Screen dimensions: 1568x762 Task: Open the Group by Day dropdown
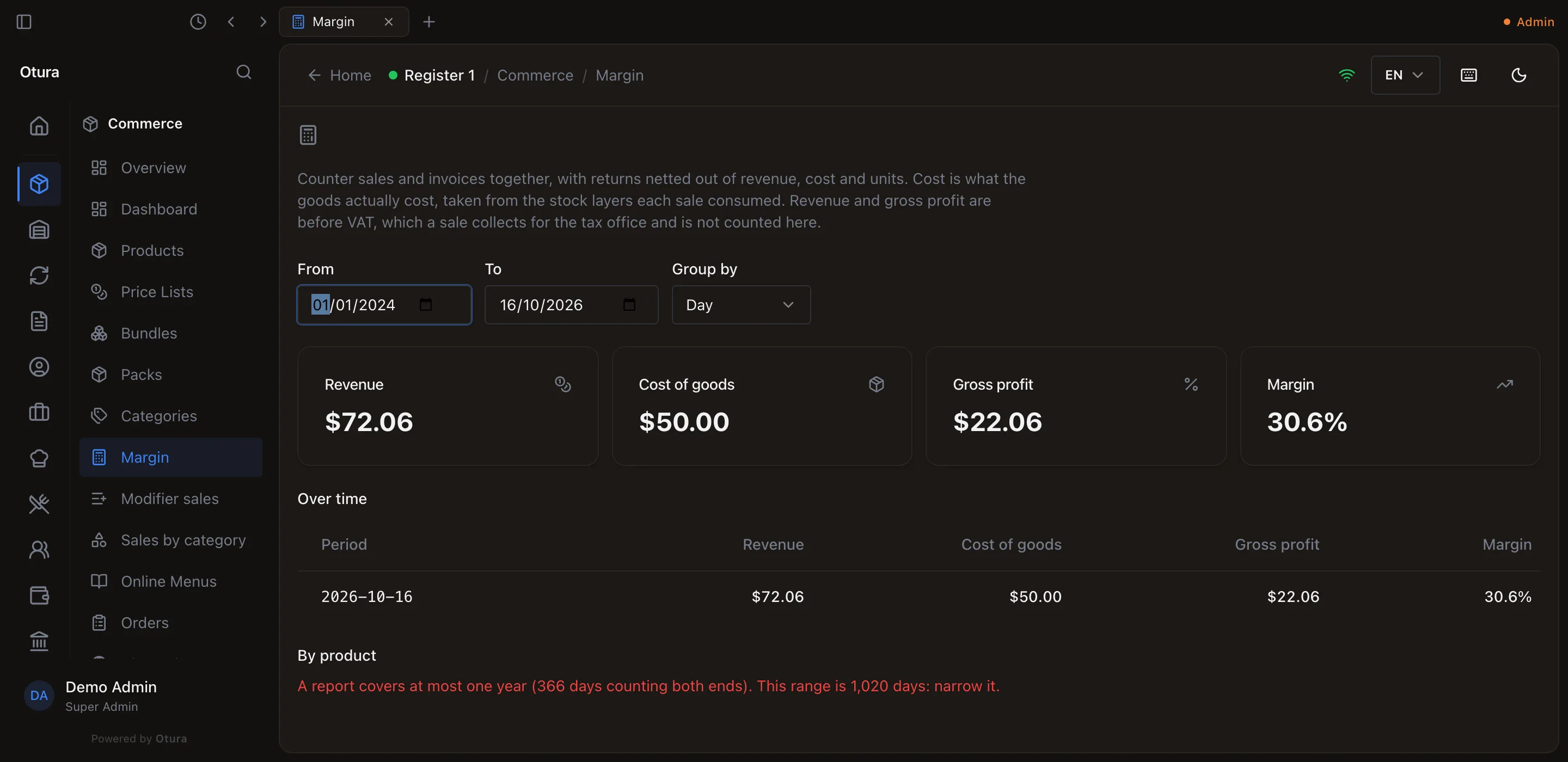tap(741, 305)
